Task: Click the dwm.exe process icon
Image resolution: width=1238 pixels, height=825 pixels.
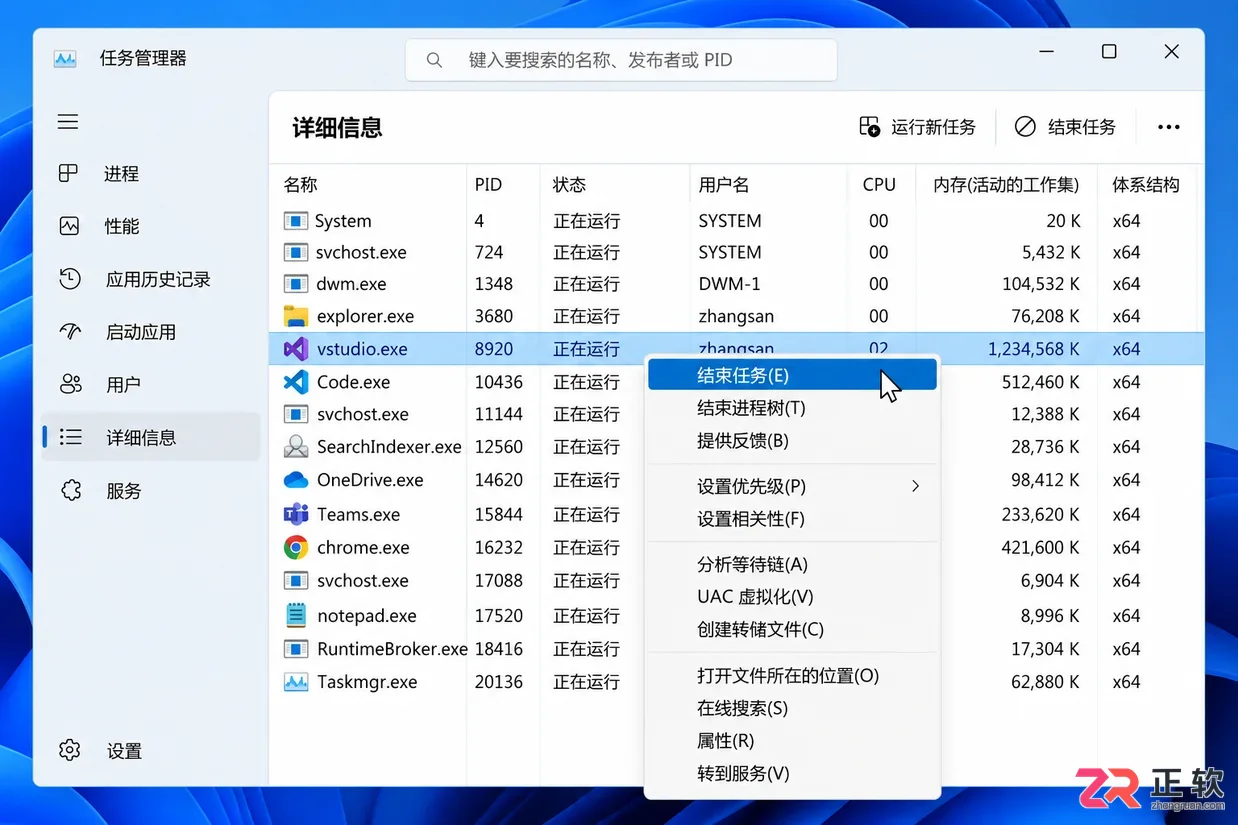Action: [295, 284]
